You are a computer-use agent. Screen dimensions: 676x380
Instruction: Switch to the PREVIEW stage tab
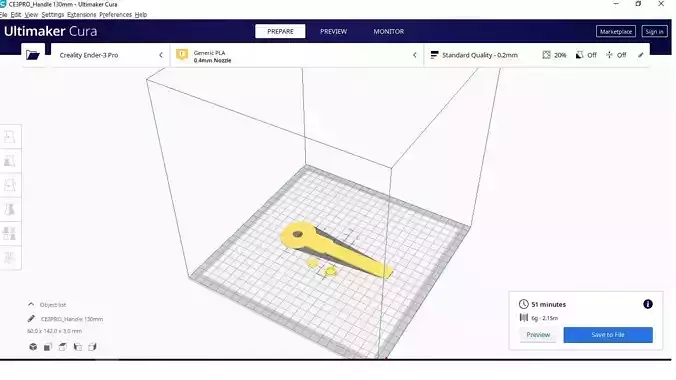click(x=333, y=31)
